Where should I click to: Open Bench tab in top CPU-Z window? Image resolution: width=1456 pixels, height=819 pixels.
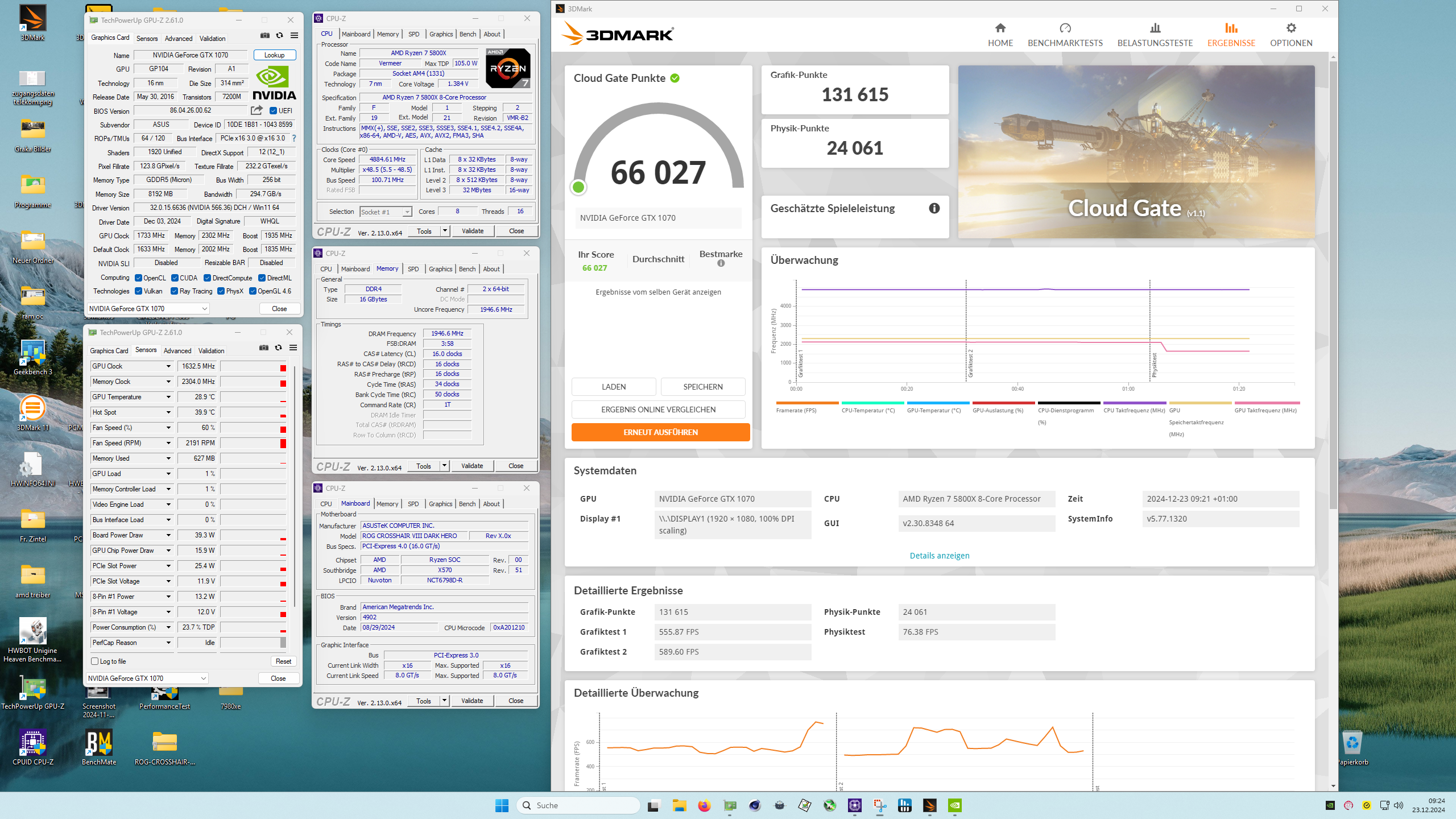pyautogui.click(x=468, y=34)
